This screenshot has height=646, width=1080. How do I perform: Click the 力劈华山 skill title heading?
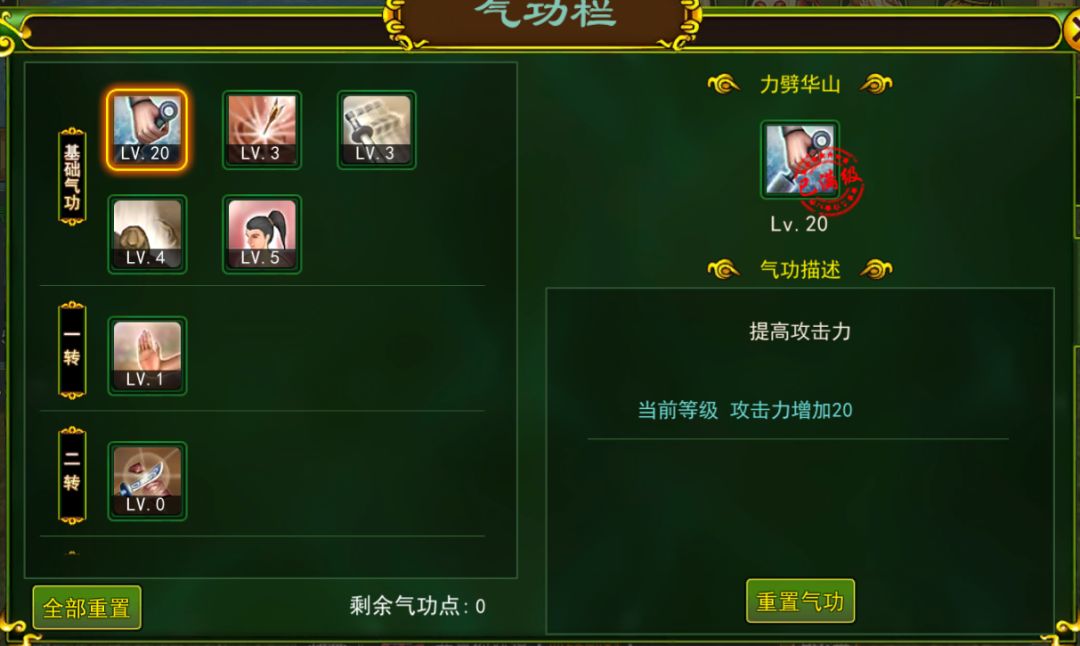point(800,85)
